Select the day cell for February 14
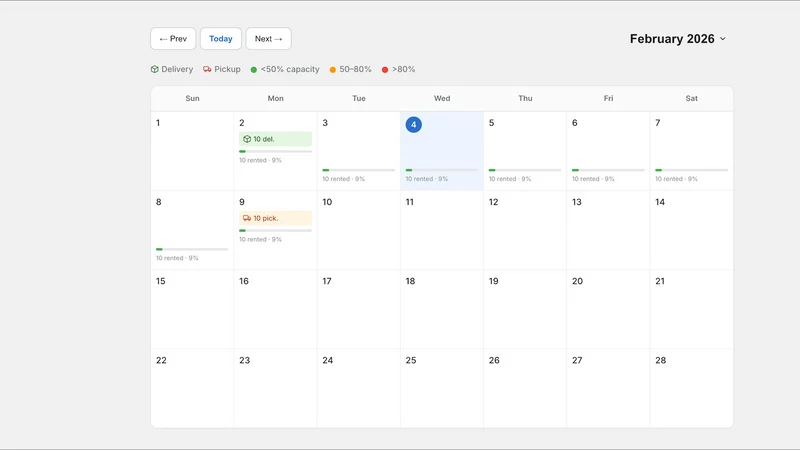 (691, 230)
